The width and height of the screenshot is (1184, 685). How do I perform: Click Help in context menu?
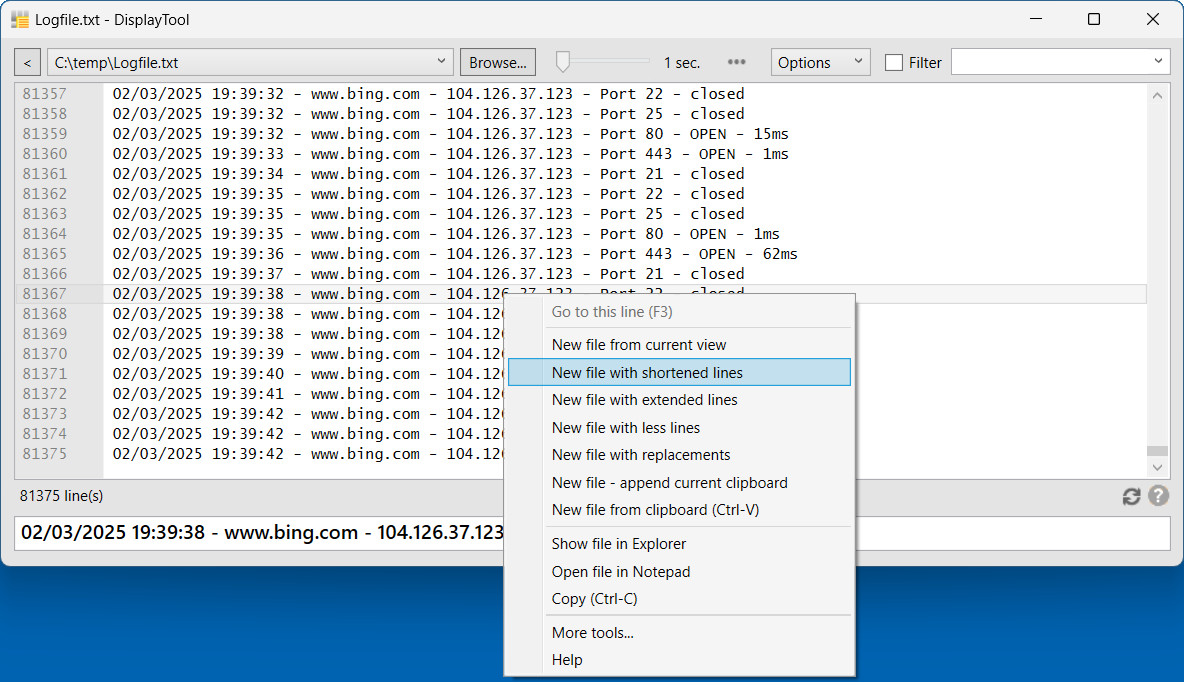tap(679, 661)
